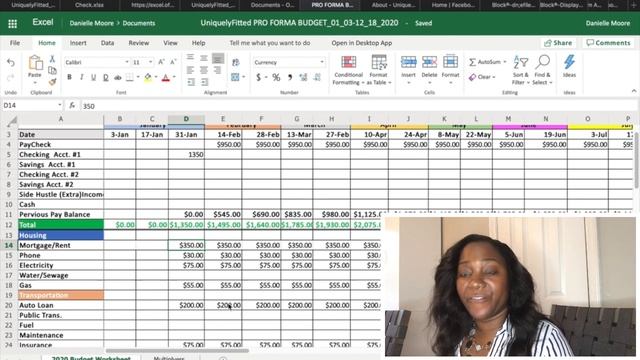Collapse the ribbon with the chevron
640x360 pixels.
pyautogui.click(x=634, y=91)
